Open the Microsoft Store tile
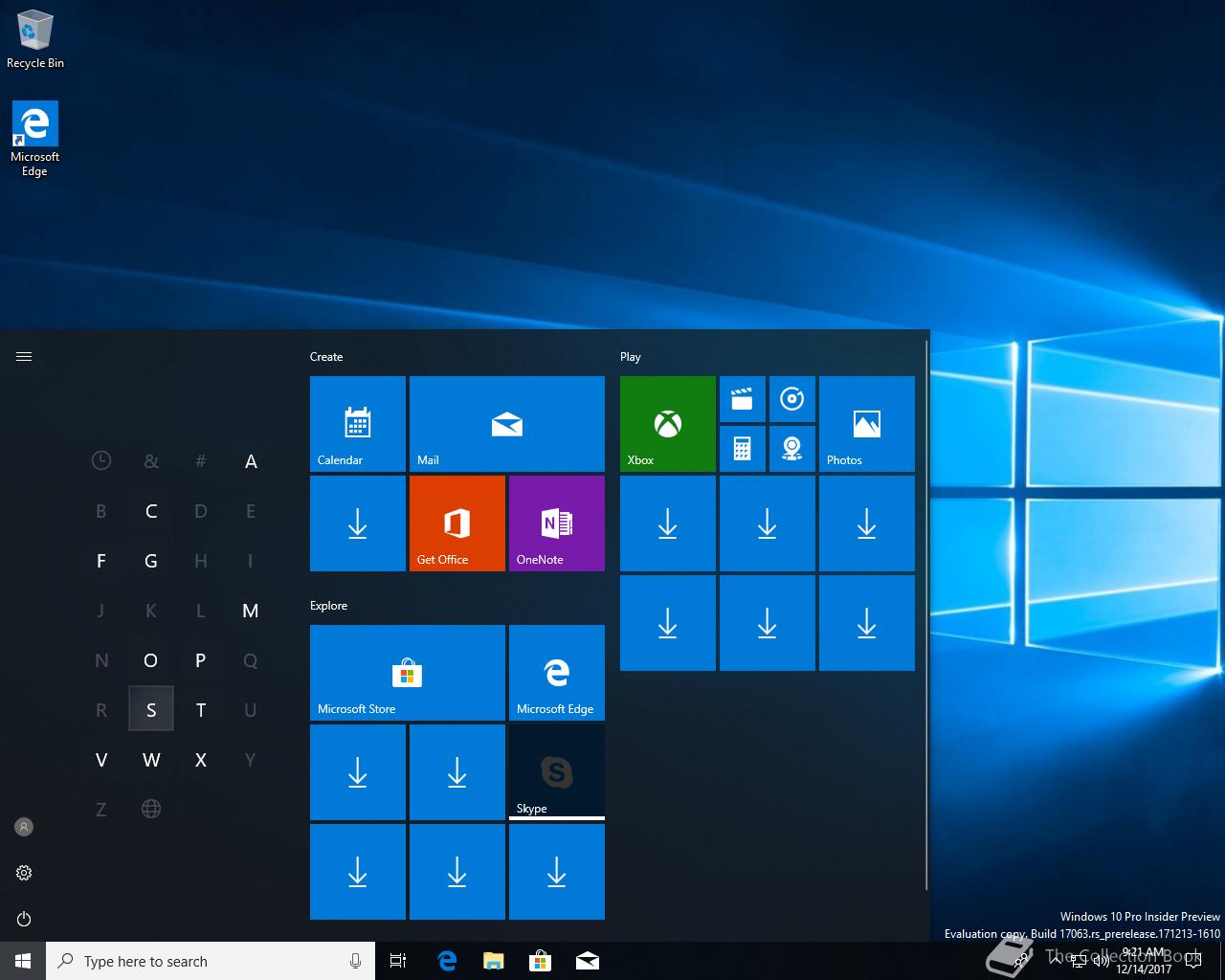This screenshot has height=980, width=1225. [x=408, y=673]
